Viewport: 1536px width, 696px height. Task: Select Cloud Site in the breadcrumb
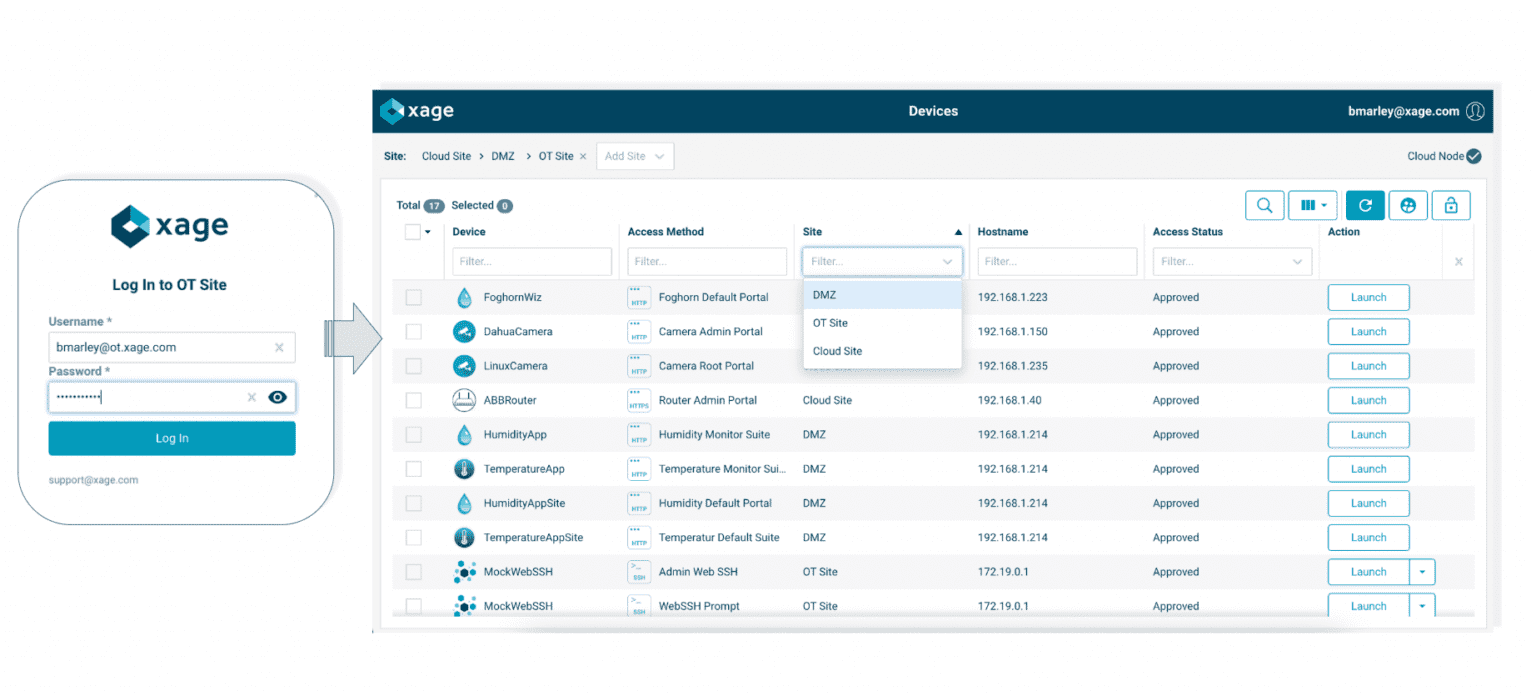coord(446,156)
